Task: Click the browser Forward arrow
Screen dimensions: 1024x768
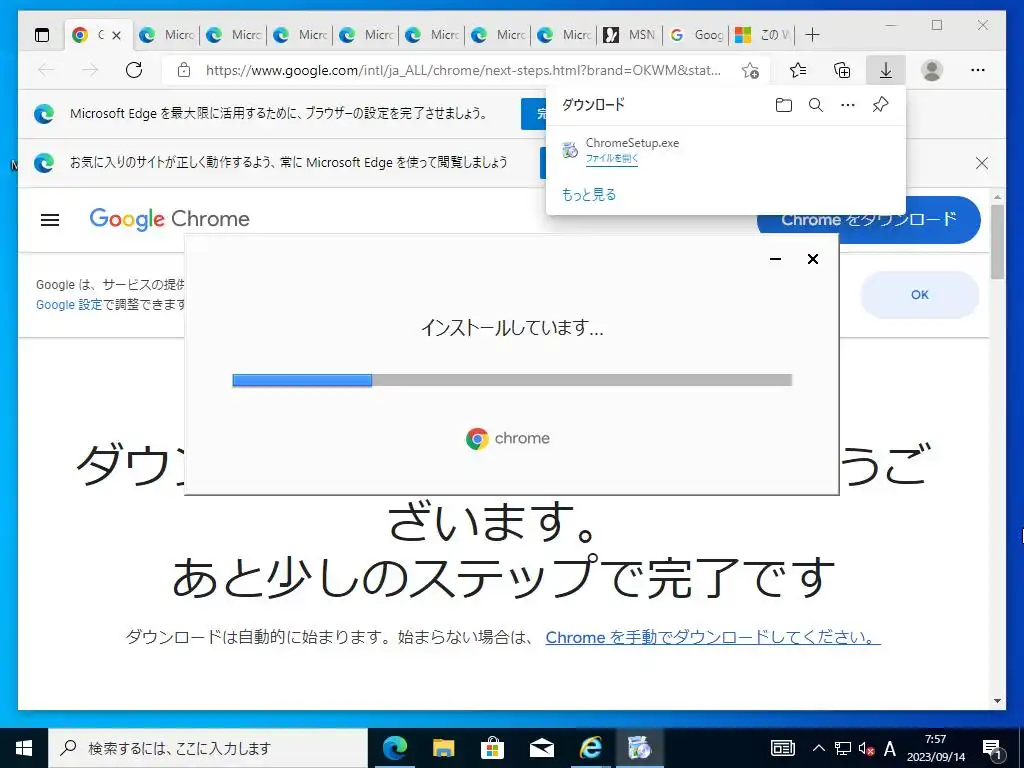Action: point(90,70)
